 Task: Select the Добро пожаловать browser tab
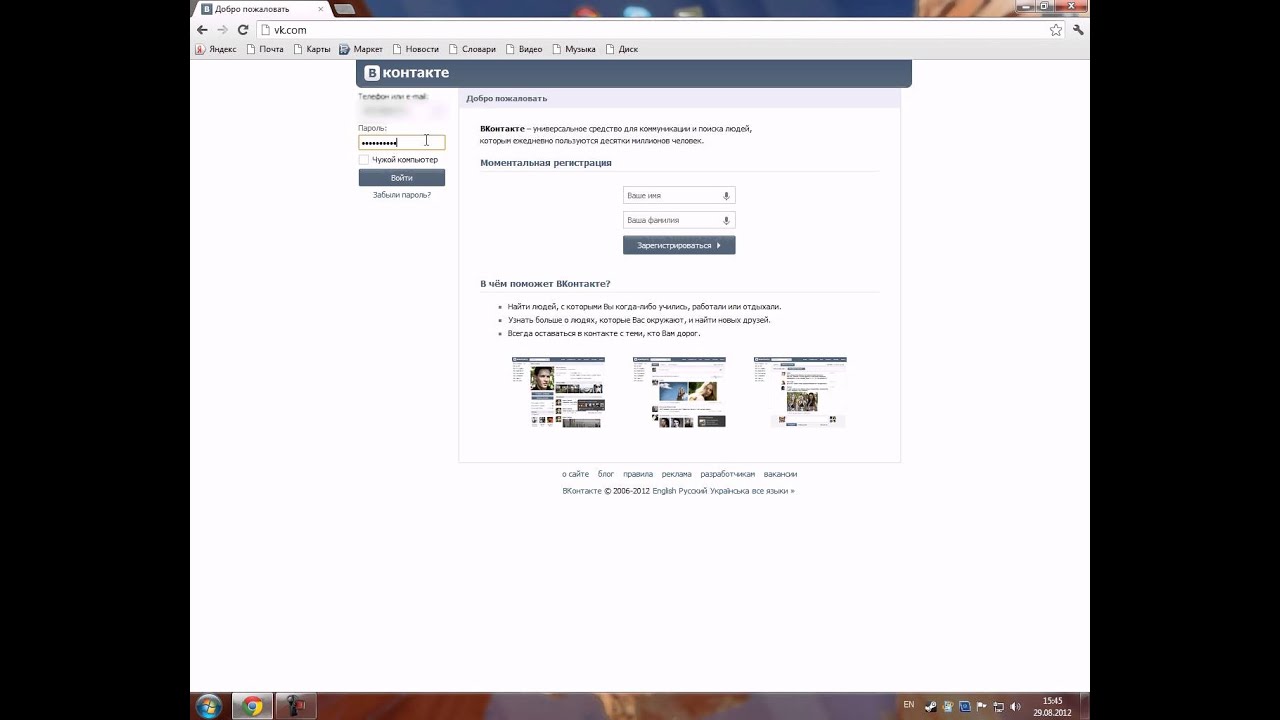[x=260, y=9]
